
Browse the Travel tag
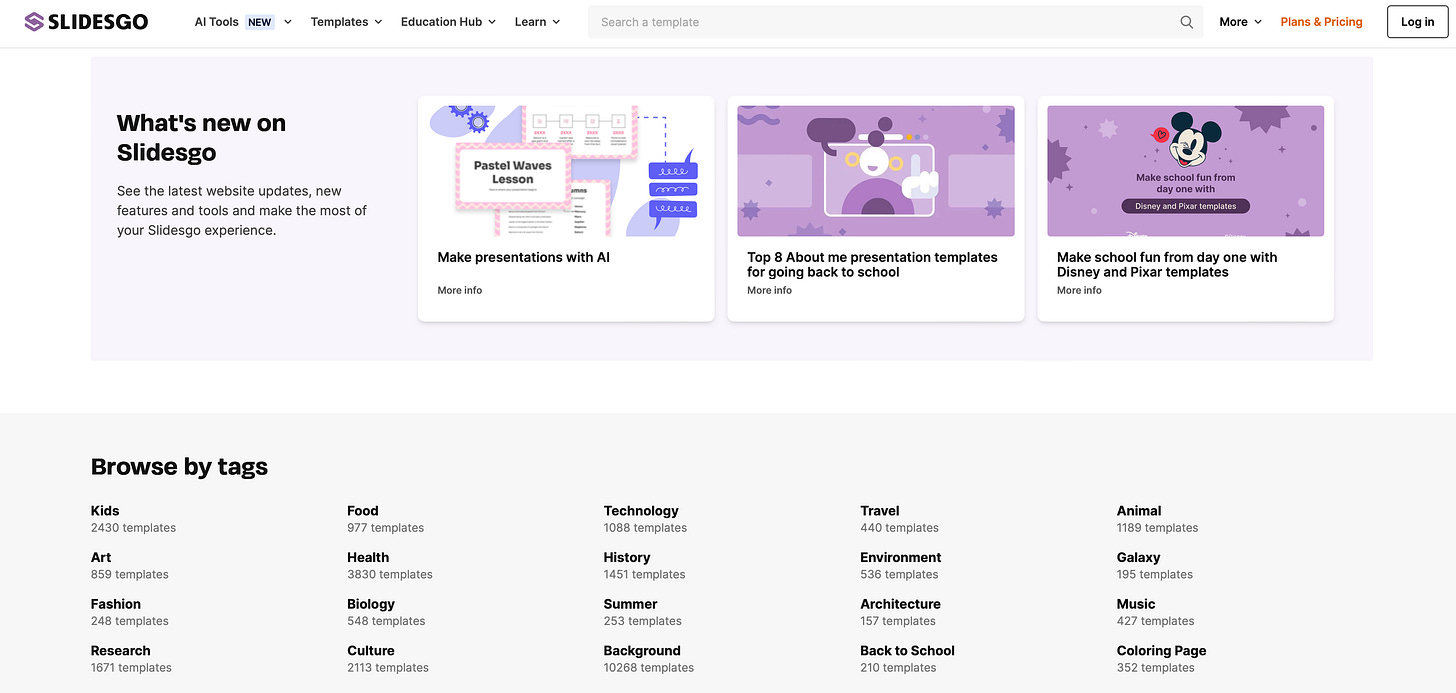pos(880,510)
